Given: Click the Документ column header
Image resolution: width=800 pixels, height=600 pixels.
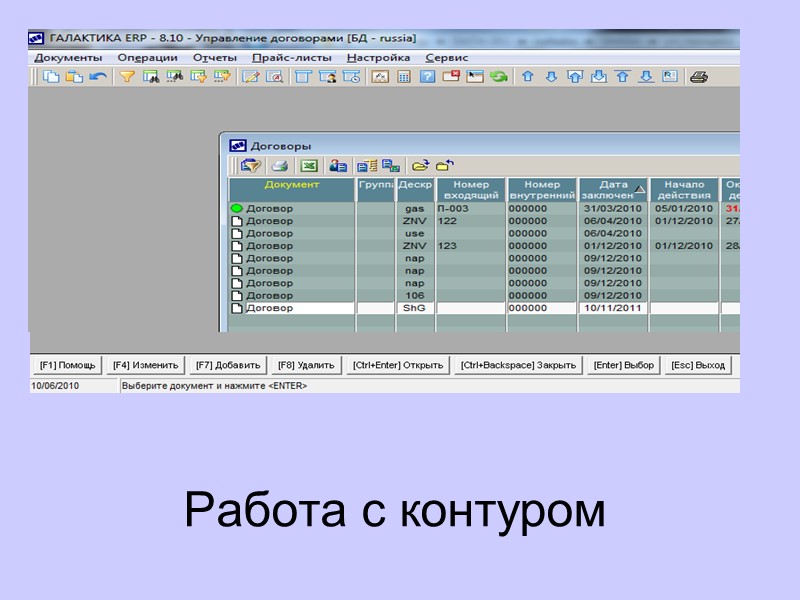Looking at the screenshot, I should [x=292, y=190].
